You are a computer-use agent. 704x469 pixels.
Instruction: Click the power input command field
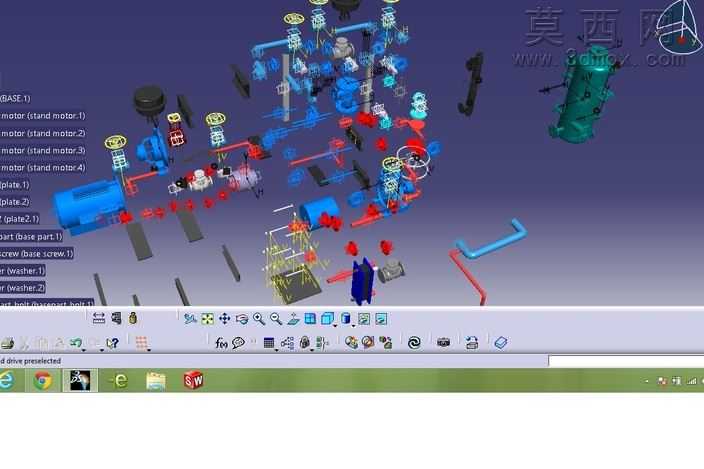point(626,361)
